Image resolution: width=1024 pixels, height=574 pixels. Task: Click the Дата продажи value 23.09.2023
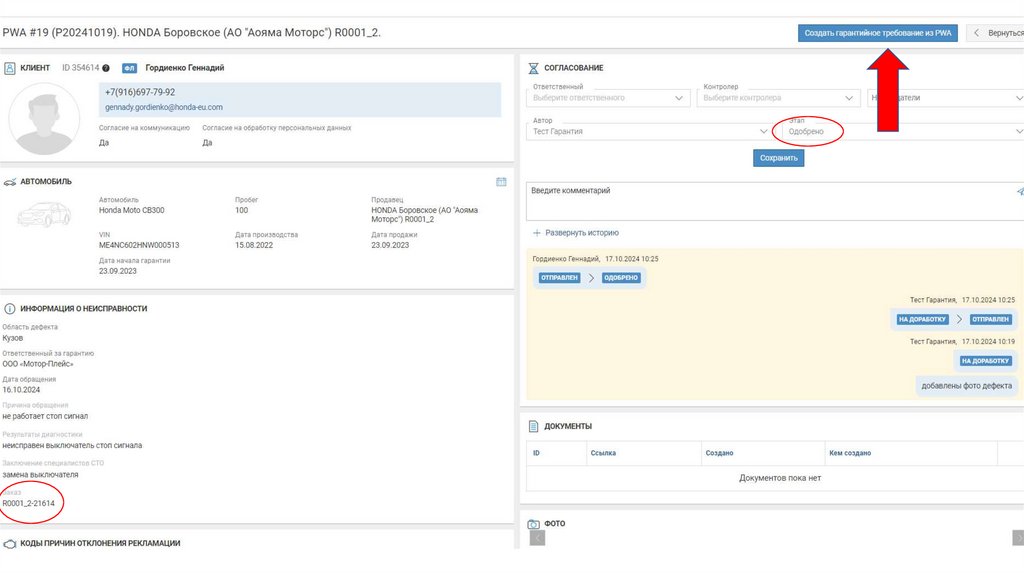click(x=391, y=246)
